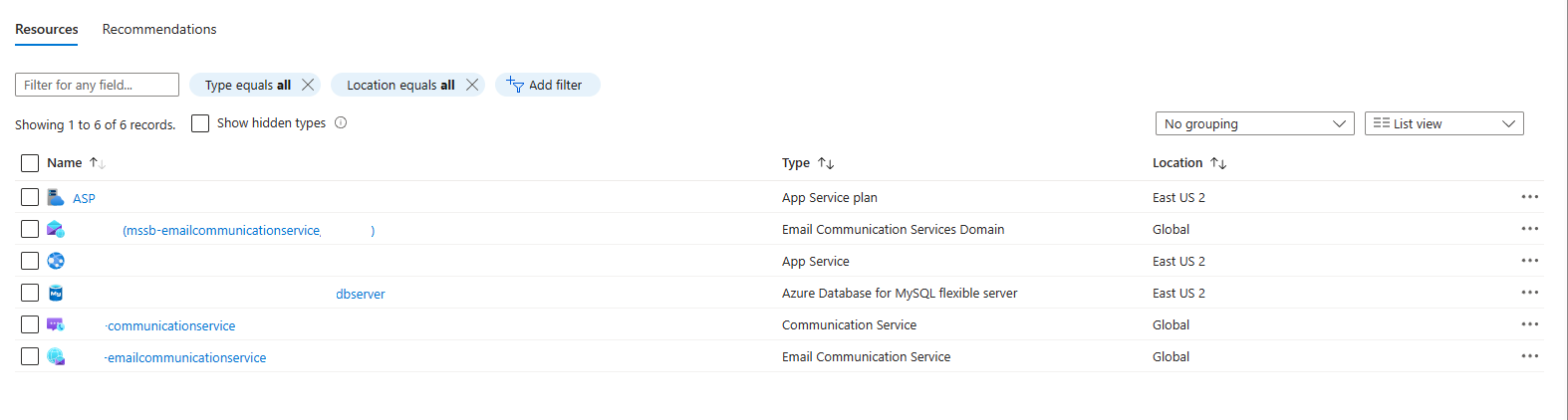
Task: Click the Azure Database for MySQL flexible server text
Action: click(x=900, y=293)
